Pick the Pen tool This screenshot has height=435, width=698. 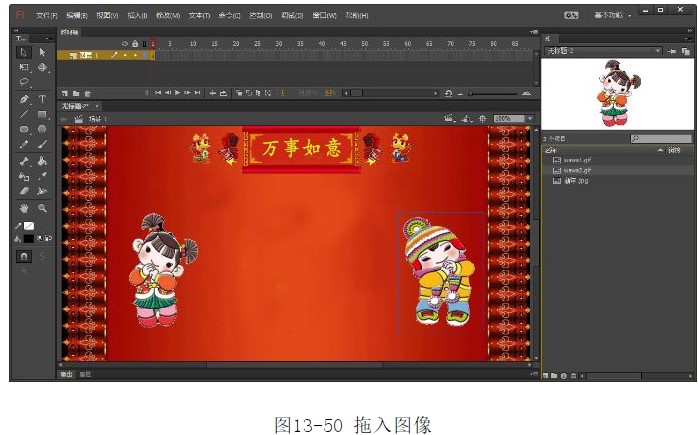24,99
